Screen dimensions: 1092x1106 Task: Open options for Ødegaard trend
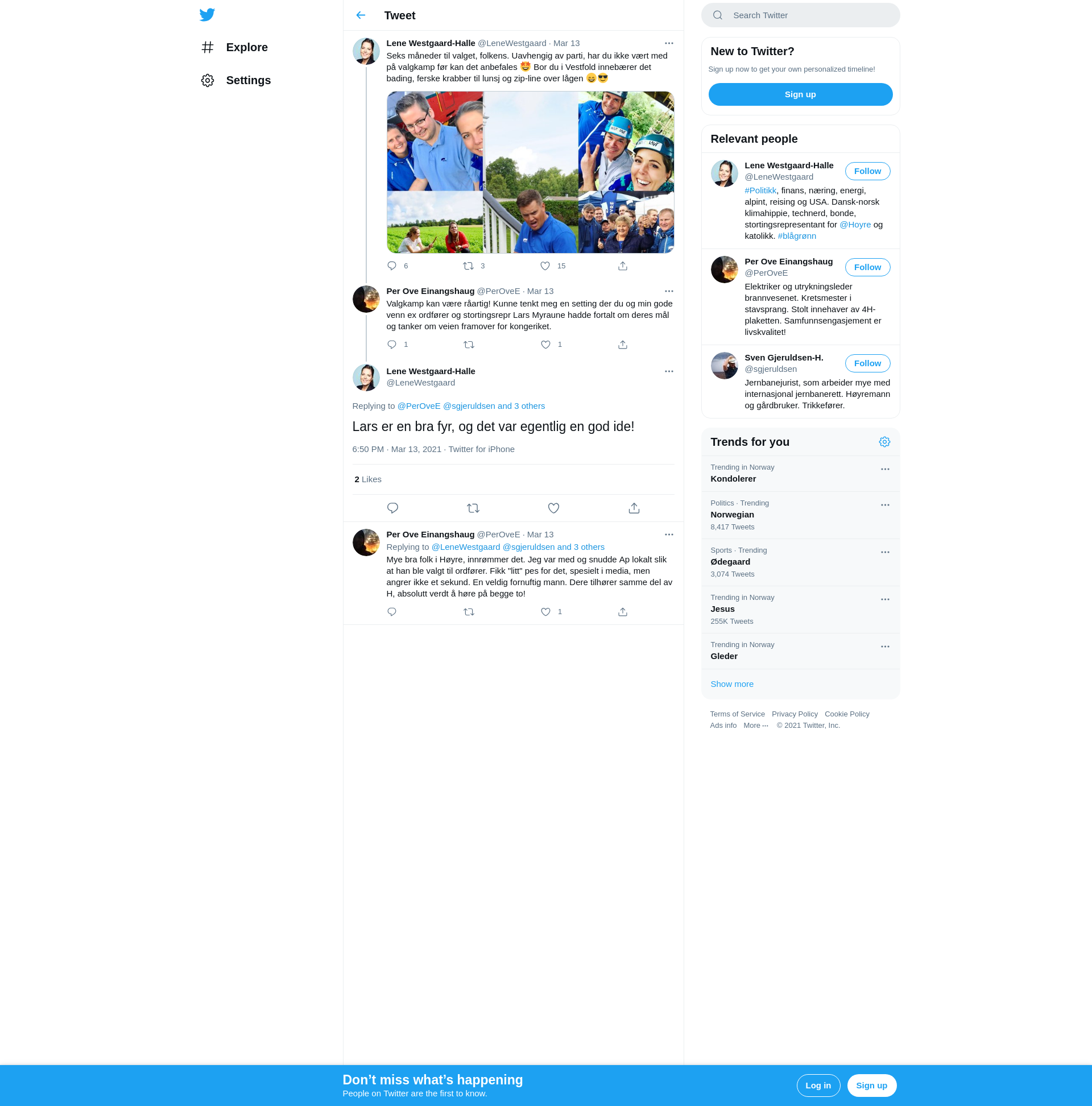pyautogui.click(x=884, y=552)
